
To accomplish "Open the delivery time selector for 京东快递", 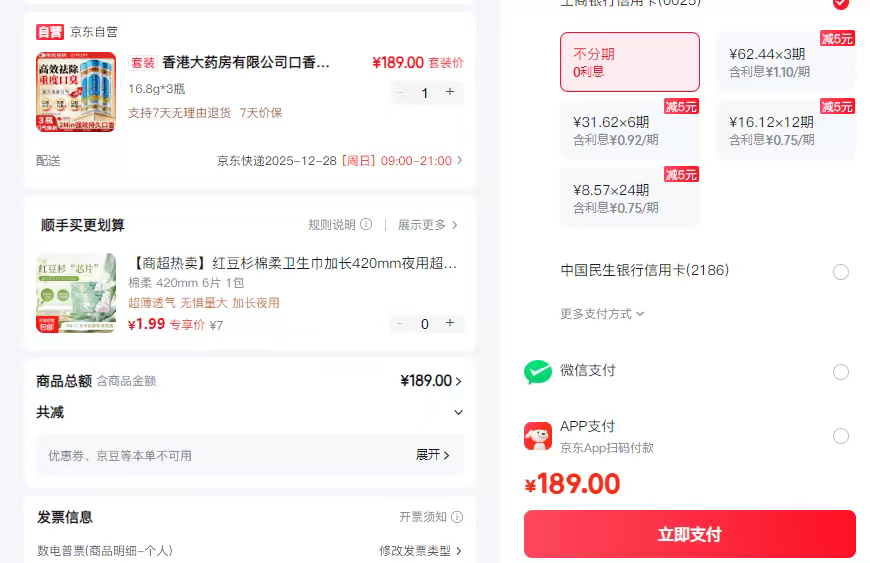I will coord(340,161).
